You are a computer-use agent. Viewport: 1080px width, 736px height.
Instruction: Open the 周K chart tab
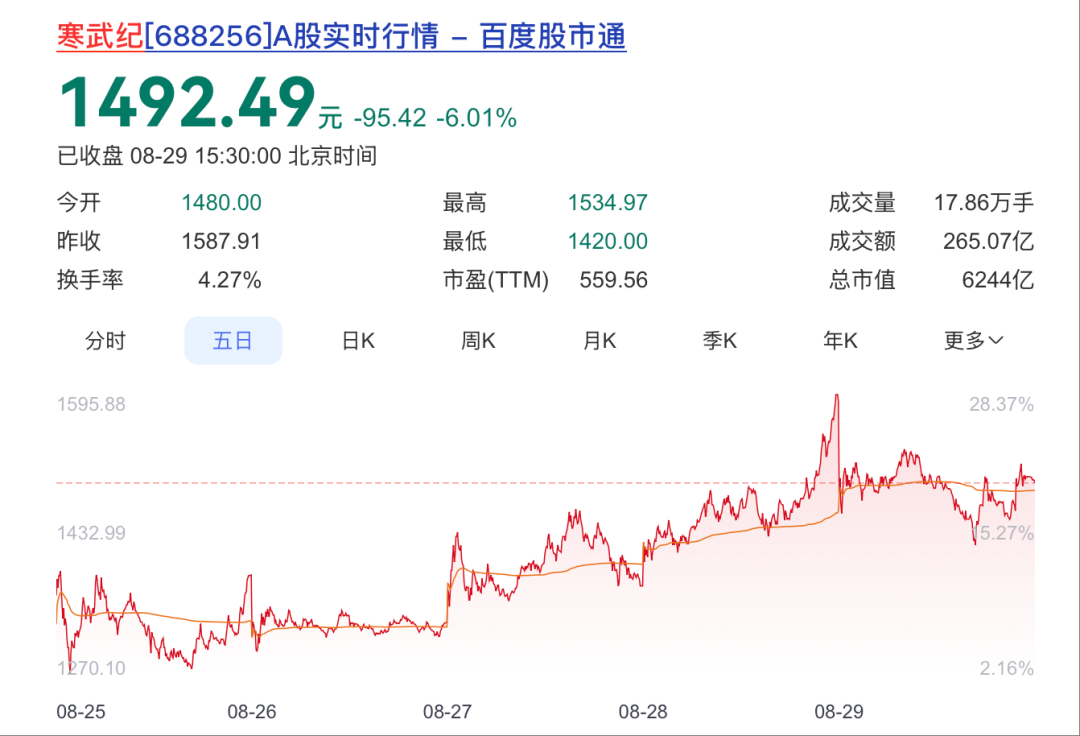click(478, 341)
